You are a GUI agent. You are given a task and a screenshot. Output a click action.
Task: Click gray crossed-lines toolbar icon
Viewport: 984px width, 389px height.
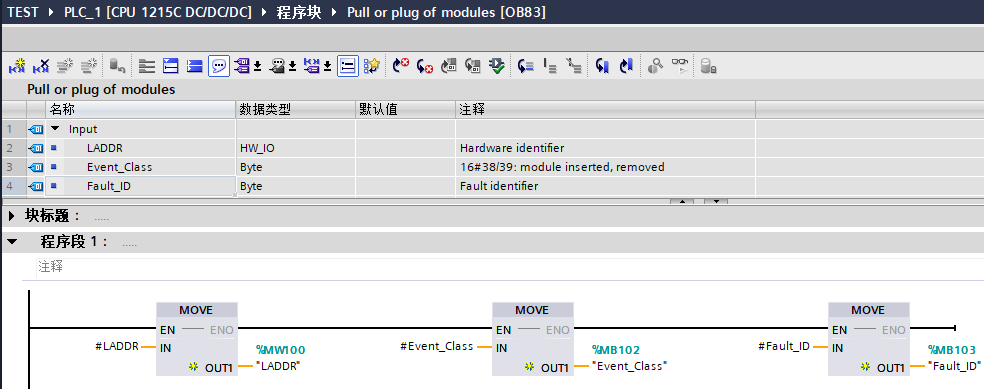(574, 65)
